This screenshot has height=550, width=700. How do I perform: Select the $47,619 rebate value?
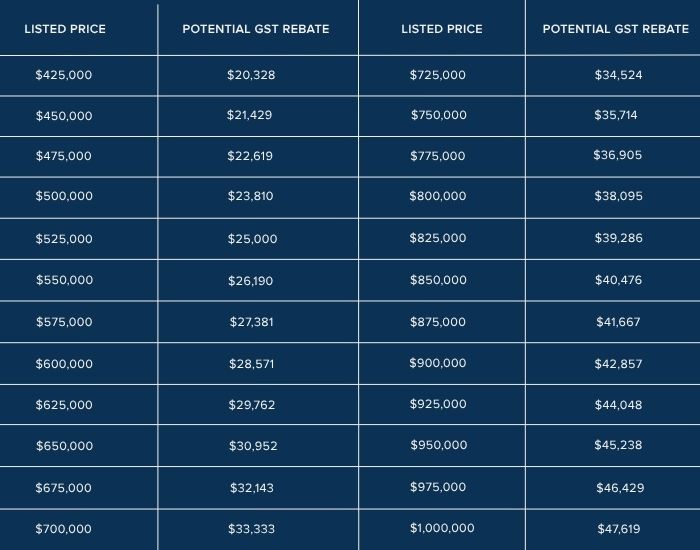pos(617,529)
